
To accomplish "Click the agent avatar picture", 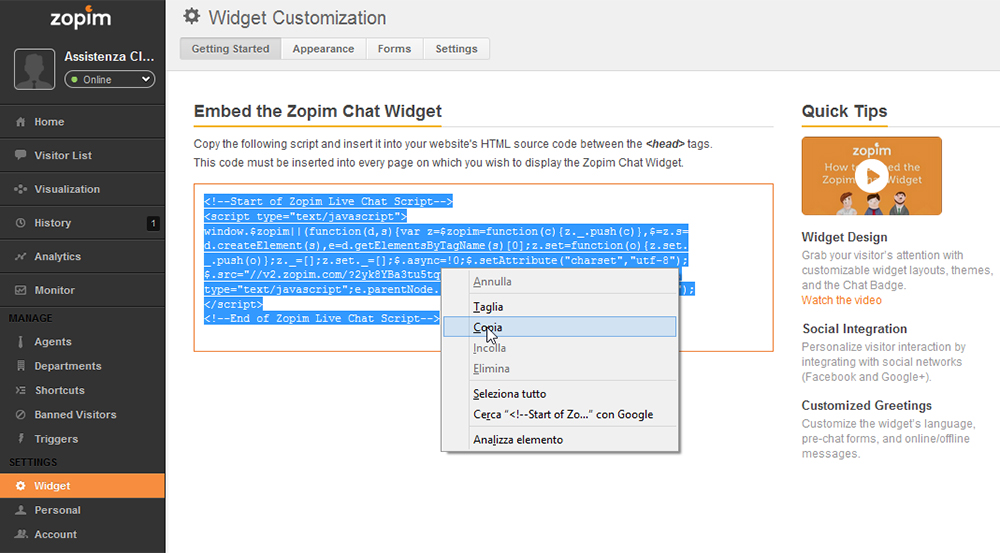I will [x=34, y=69].
